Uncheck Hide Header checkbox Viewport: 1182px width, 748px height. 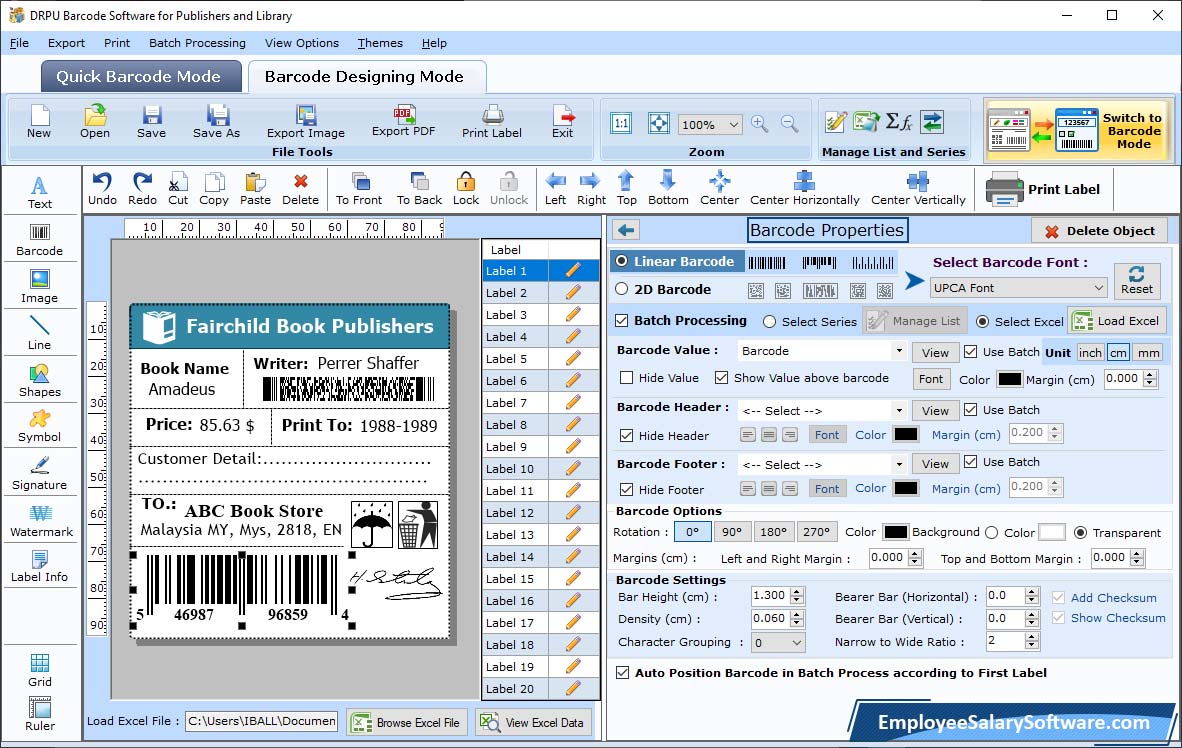[x=626, y=436]
